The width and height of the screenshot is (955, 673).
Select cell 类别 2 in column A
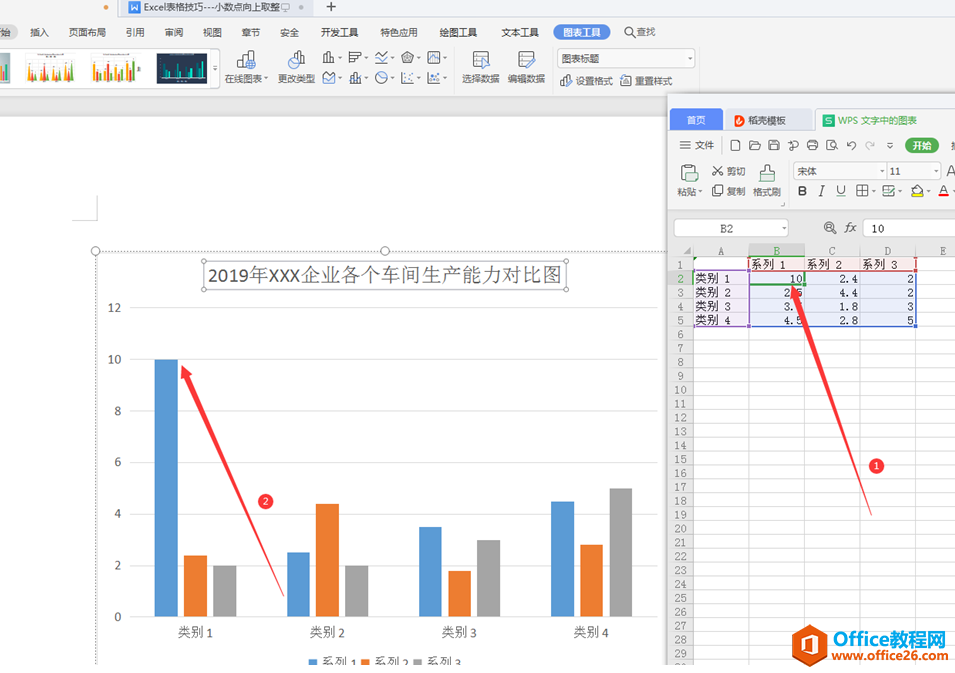click(721, 292)
